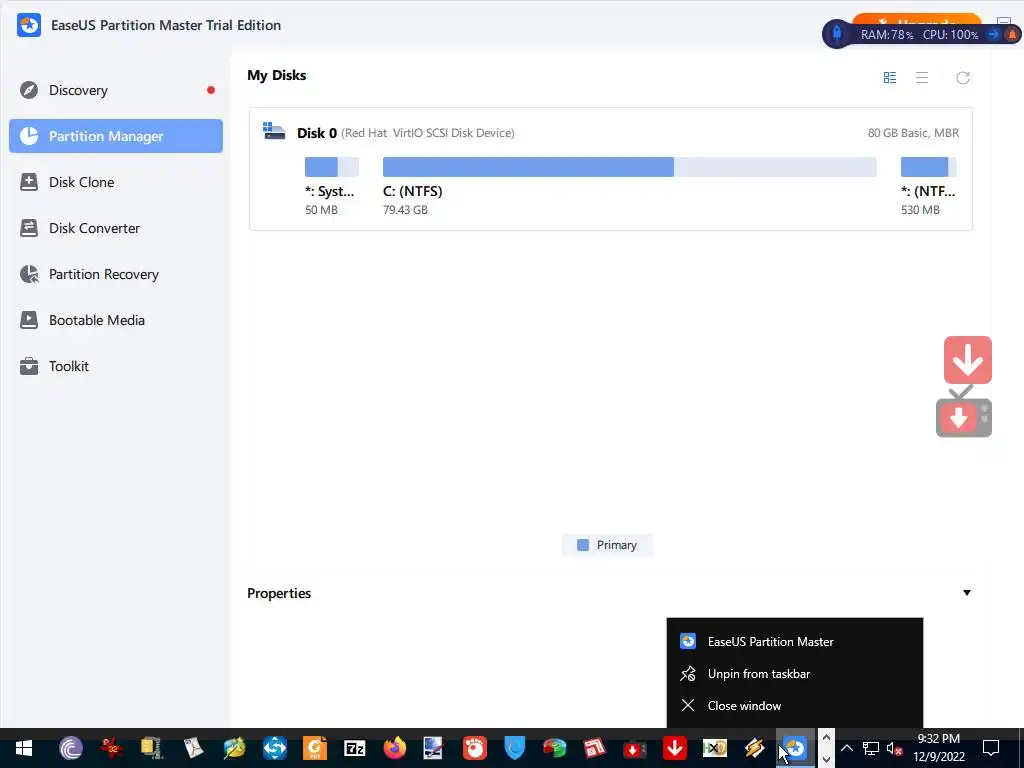1024x768 pixels.
Task: Select Partition Manager in sidebar
Action: (x=116, y=136)
